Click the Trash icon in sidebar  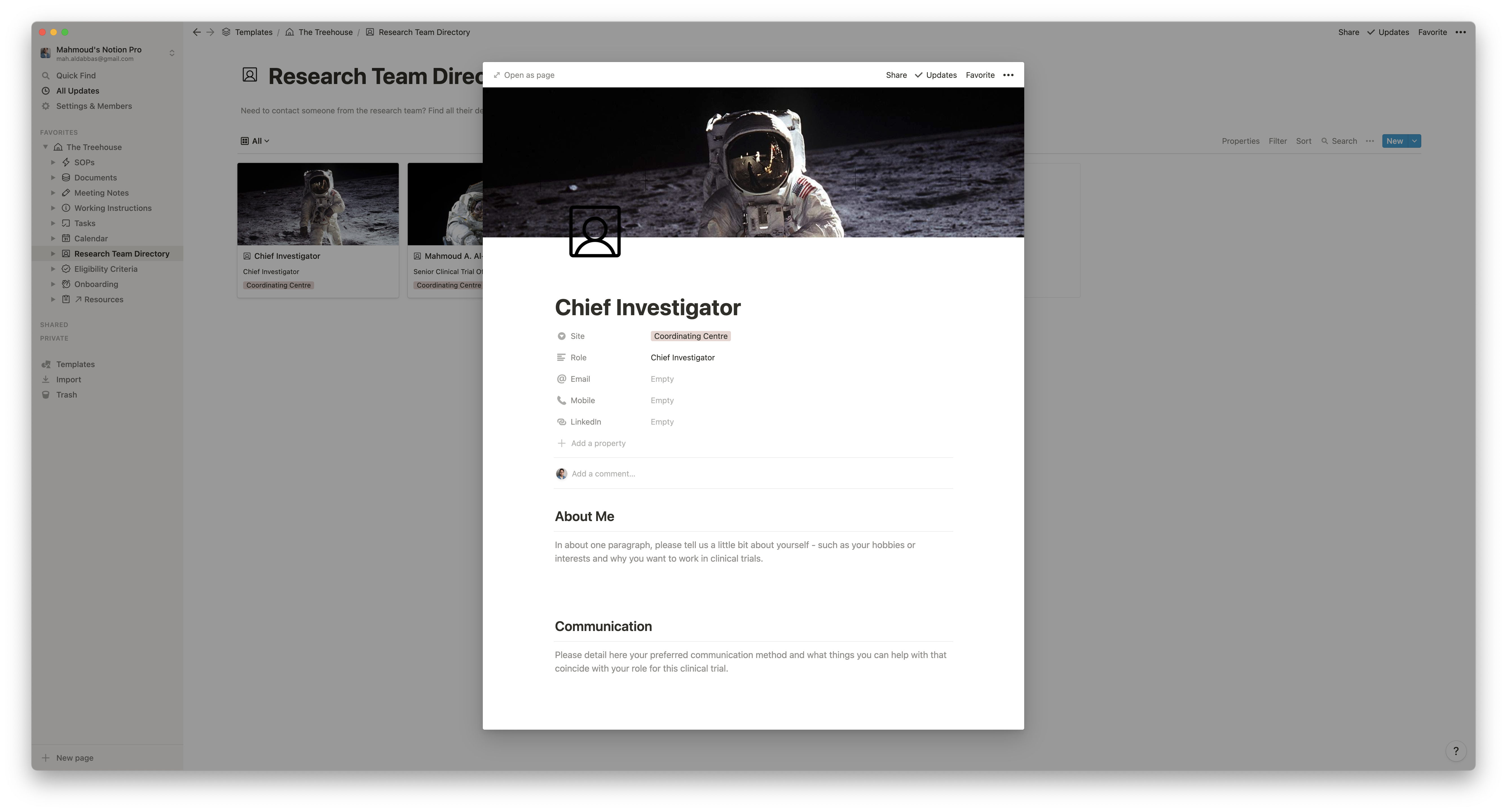click(x=46, y=395)
